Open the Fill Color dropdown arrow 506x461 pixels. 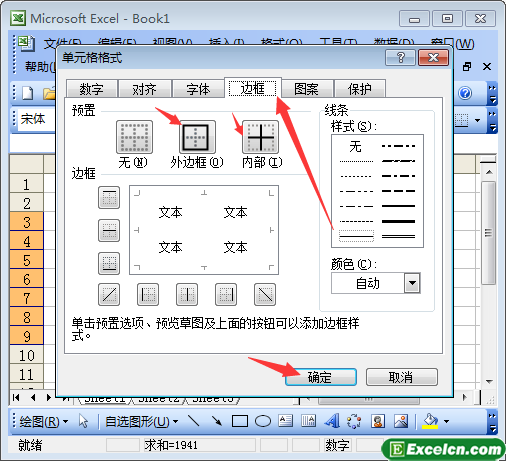pyautogui.click(x=446, y=421)
